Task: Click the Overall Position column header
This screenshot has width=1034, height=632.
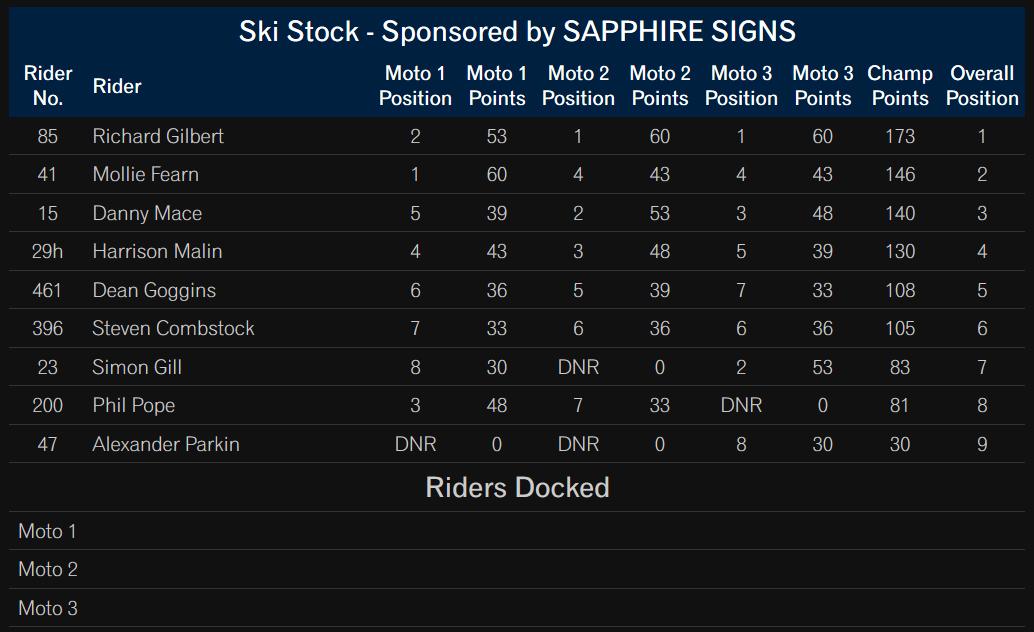Action: pos(982,86)
